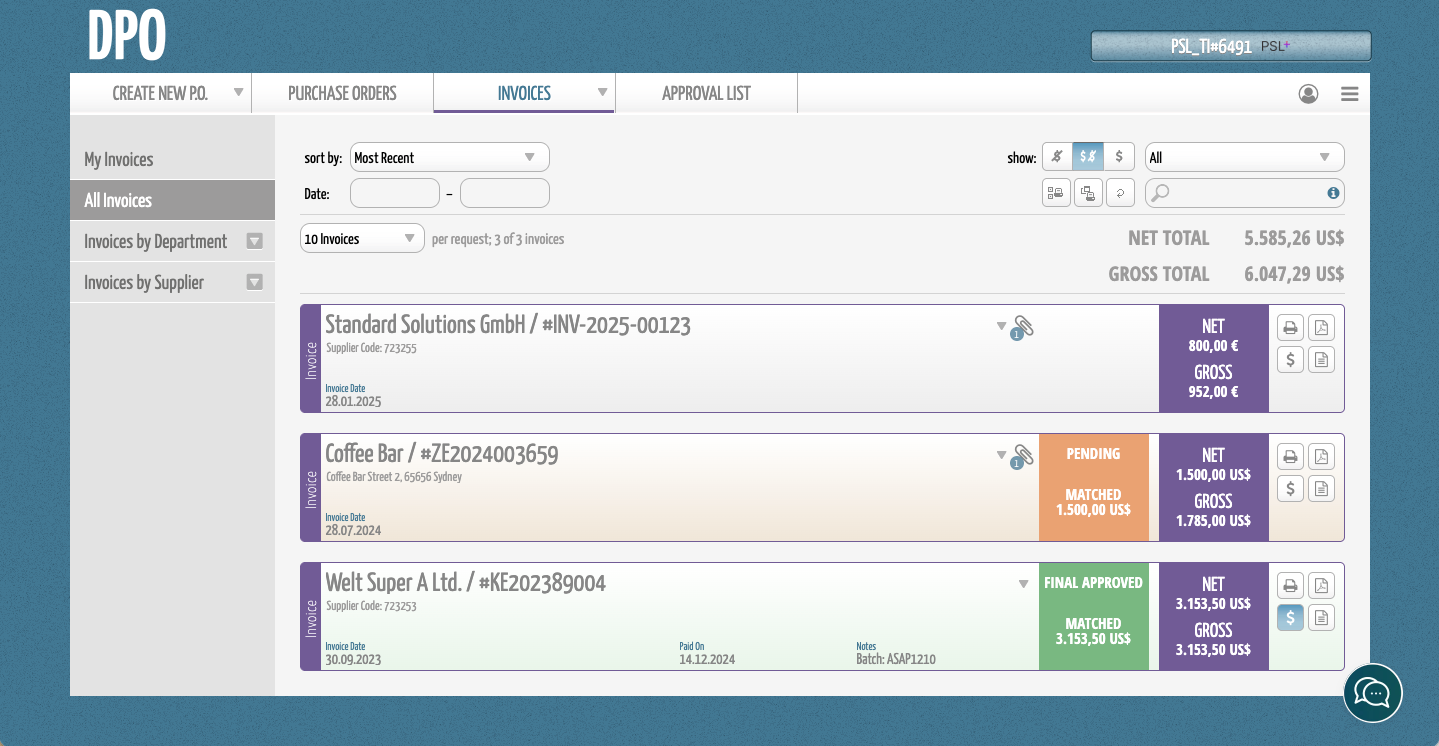Open the user account icon
Screen dimensions: 1439x746
1308,94
